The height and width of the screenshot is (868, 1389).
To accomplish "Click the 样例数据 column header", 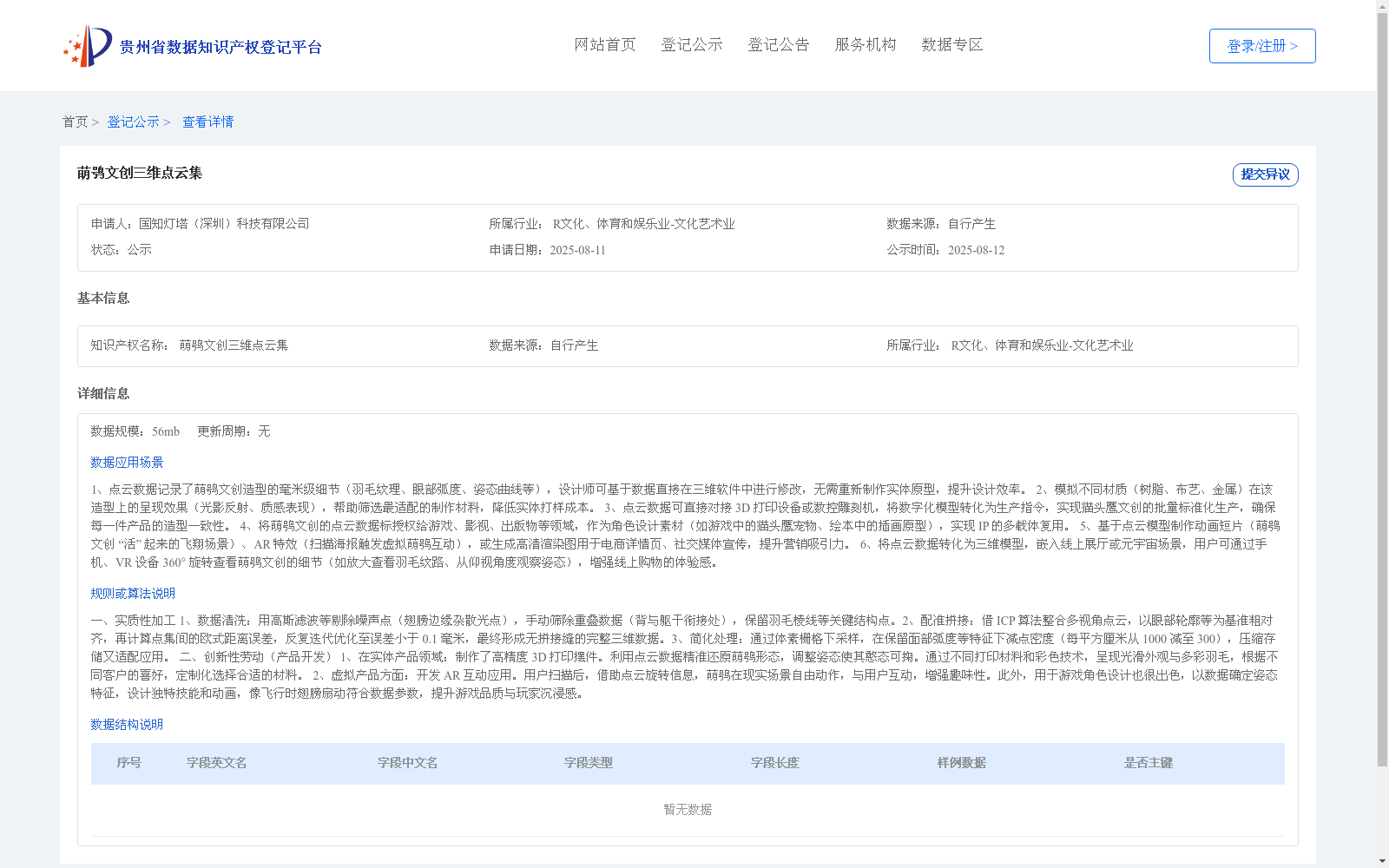I will [x=962, y=763].
